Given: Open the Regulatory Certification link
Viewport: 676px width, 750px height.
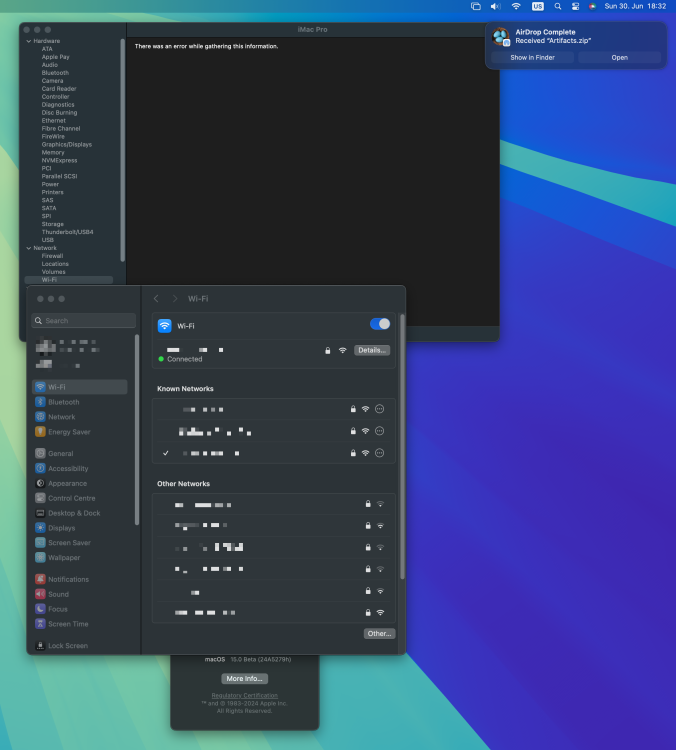Looking at the screenshot, I should (x=244, y=695).
